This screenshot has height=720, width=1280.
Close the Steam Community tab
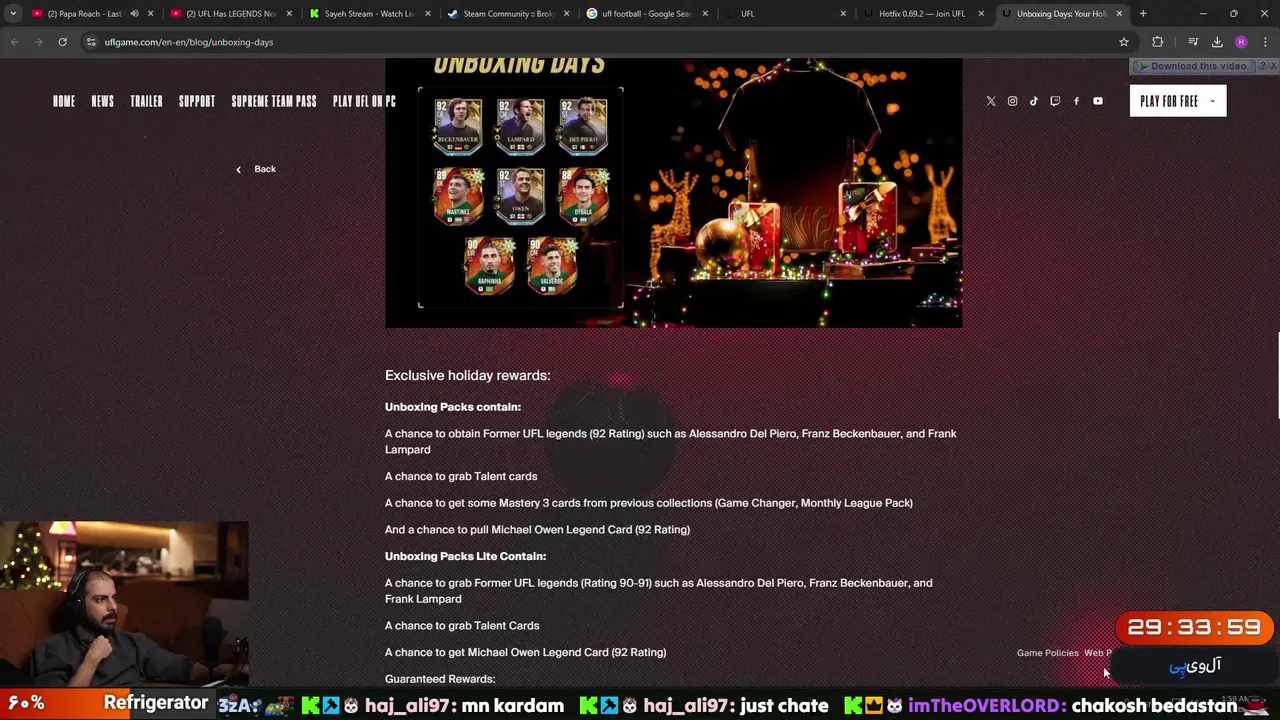pyautogui.click(x=567, y=14)
